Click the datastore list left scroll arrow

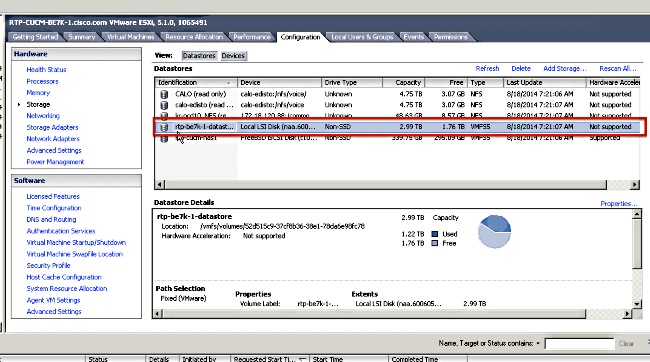tap(160, 185)
